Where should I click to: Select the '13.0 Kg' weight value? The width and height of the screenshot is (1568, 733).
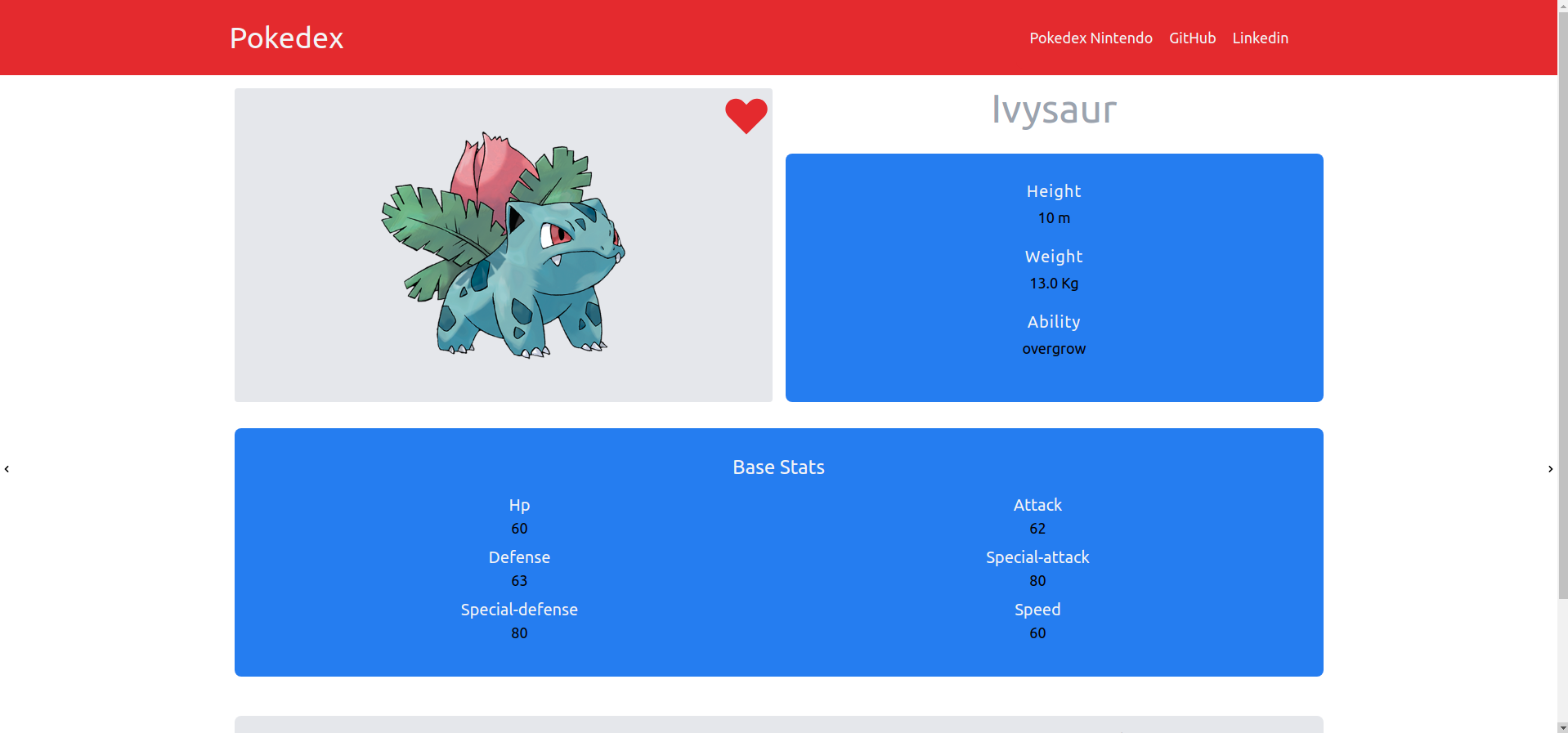tap(1054, 284)
